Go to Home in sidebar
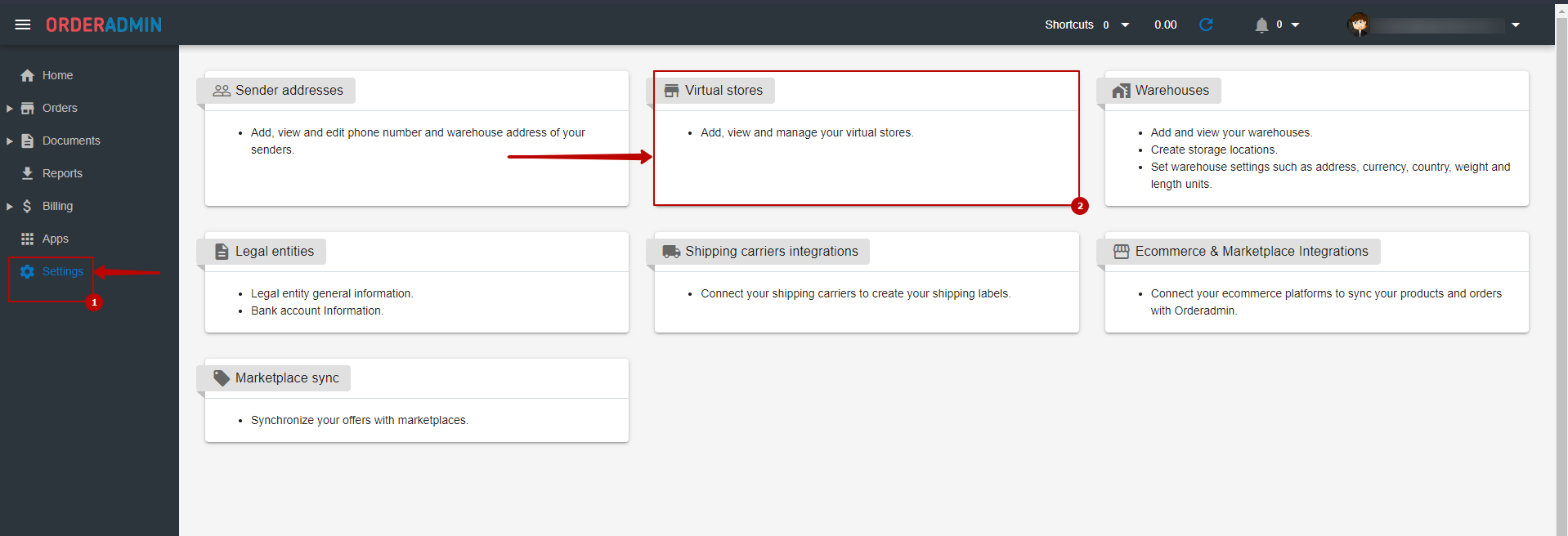 57,75
